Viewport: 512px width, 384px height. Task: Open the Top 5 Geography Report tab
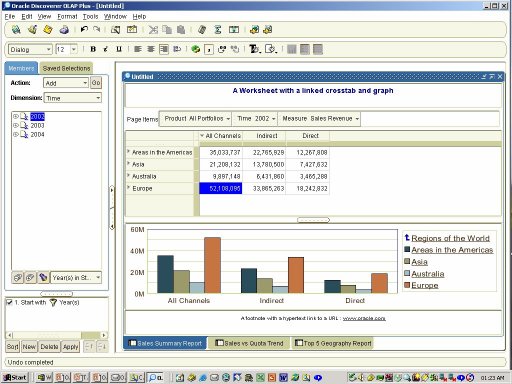[333, 343]
